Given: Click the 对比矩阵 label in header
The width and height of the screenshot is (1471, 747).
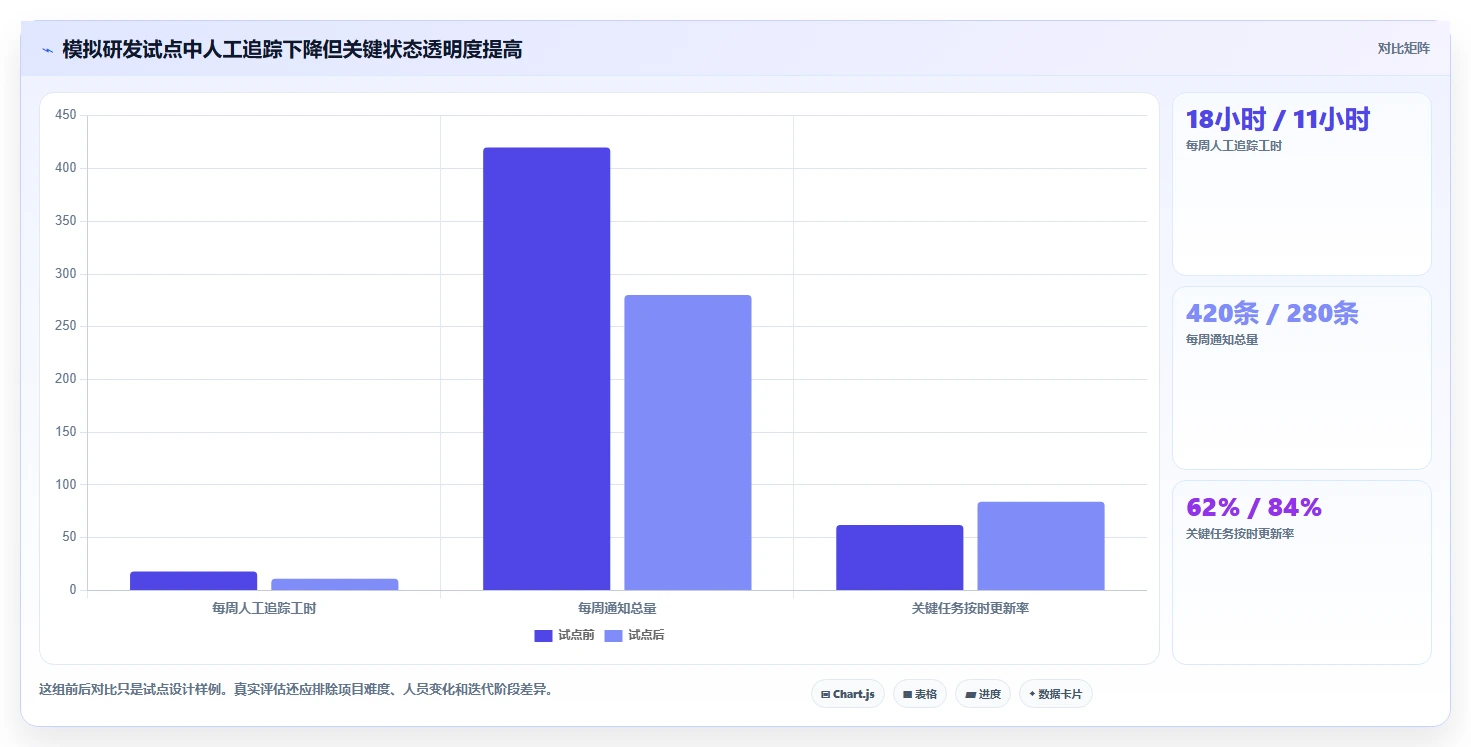Looking at the screenshot, I should tap(1403, 49).
